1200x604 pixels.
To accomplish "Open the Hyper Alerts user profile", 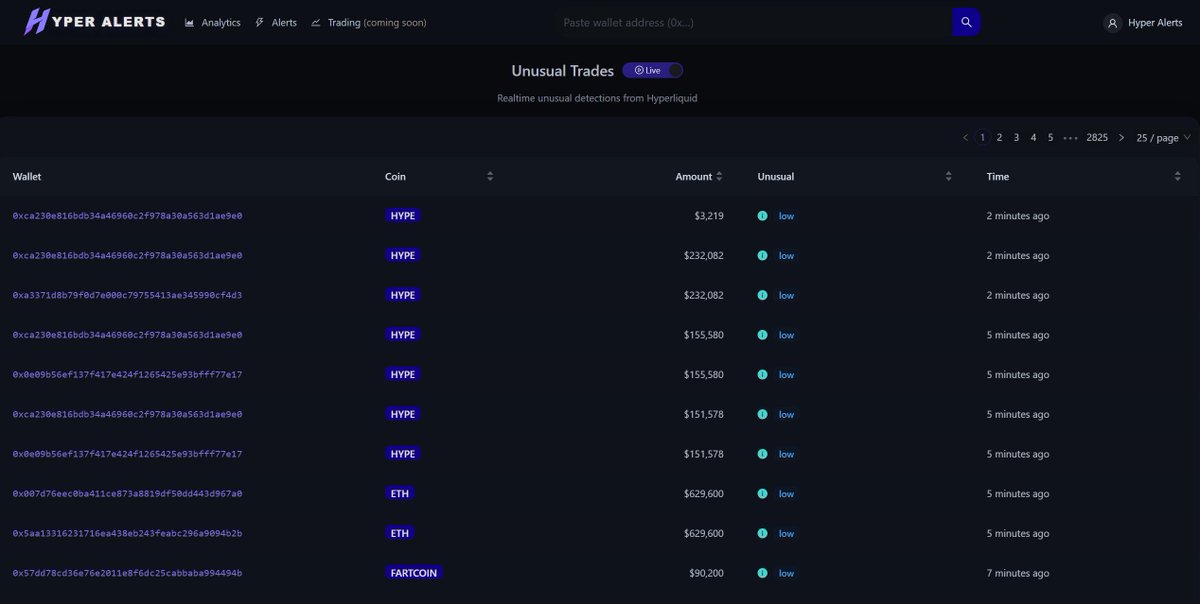I will point(1143,22).
